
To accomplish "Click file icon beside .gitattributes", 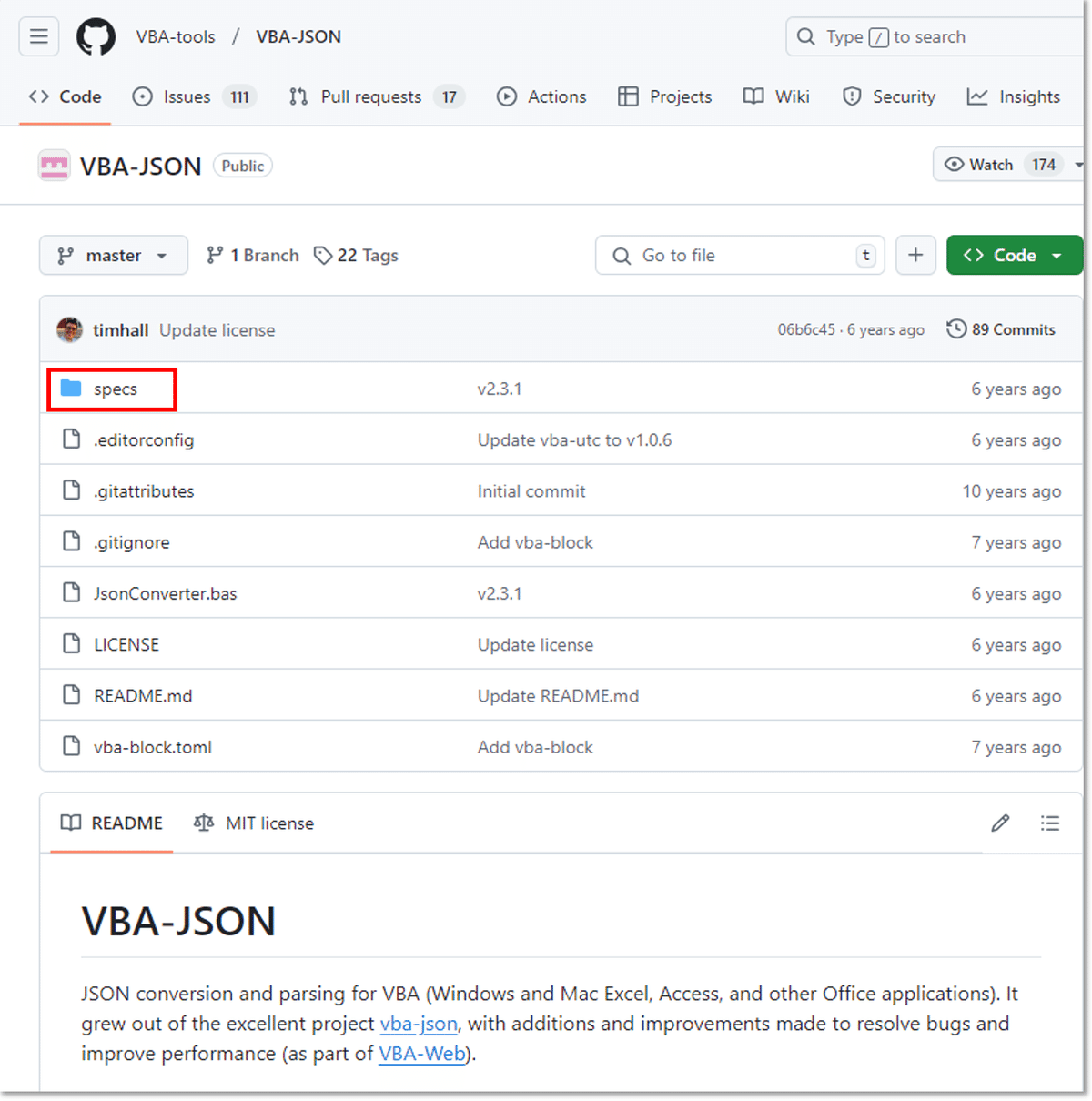I will click(x=71, y=490).
